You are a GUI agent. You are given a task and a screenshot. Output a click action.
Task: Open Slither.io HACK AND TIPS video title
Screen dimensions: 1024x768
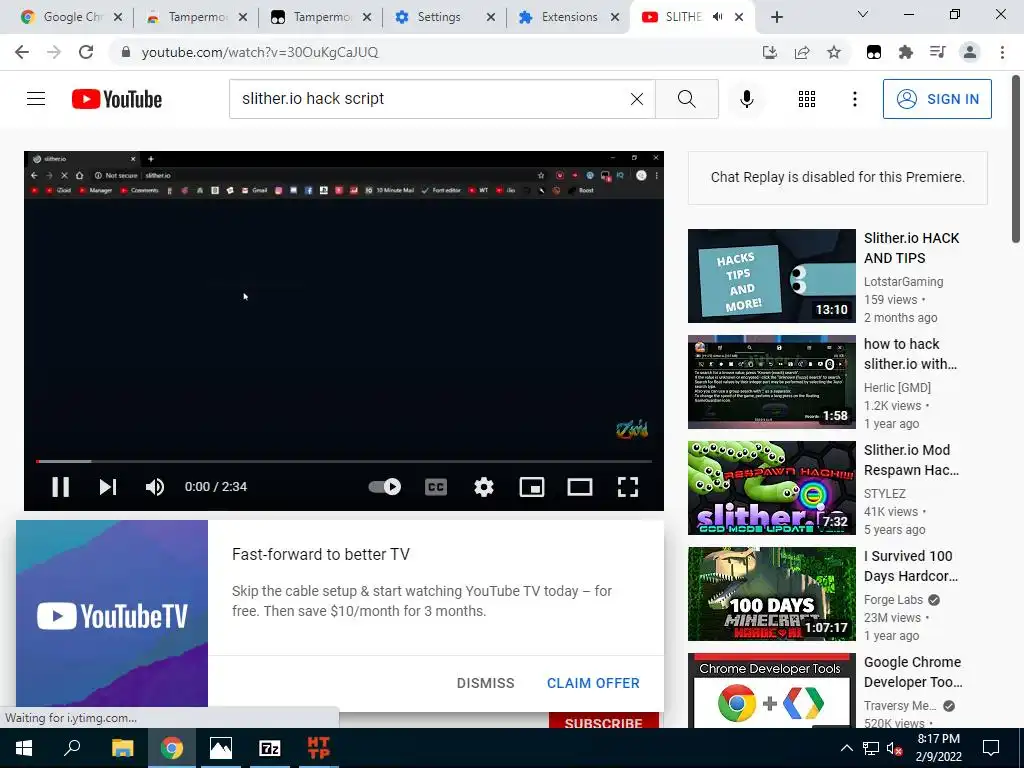click(911, 248)
